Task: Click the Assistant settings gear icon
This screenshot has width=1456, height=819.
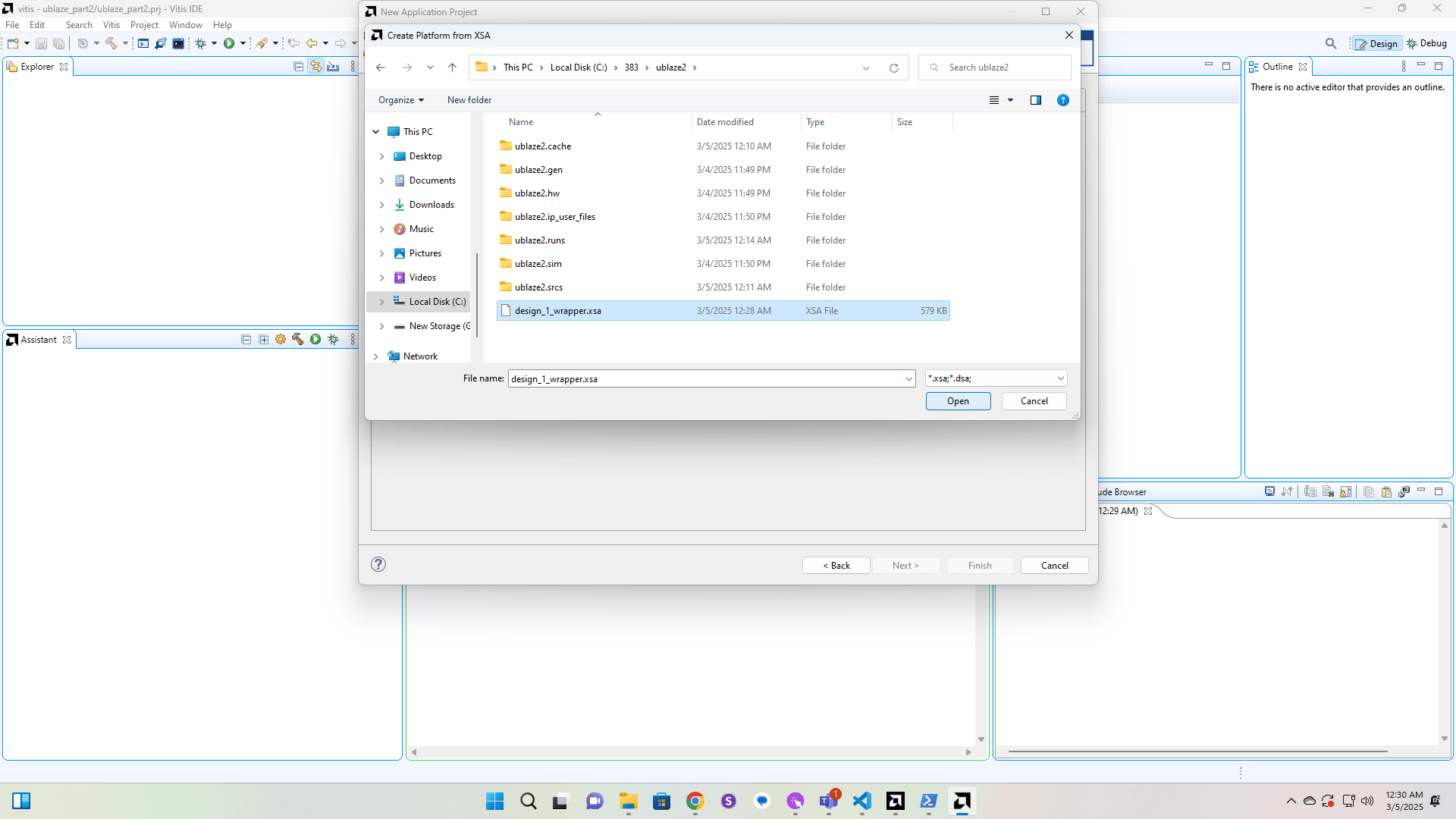Action: pos(281,340)
